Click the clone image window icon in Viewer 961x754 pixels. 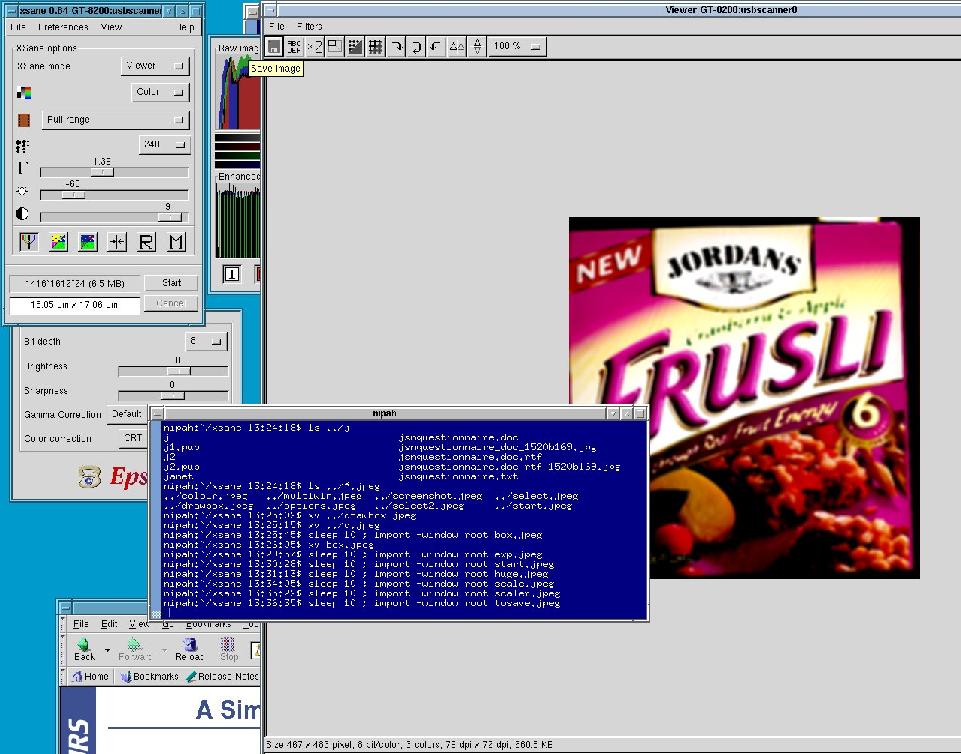click(x=335, y=47)
